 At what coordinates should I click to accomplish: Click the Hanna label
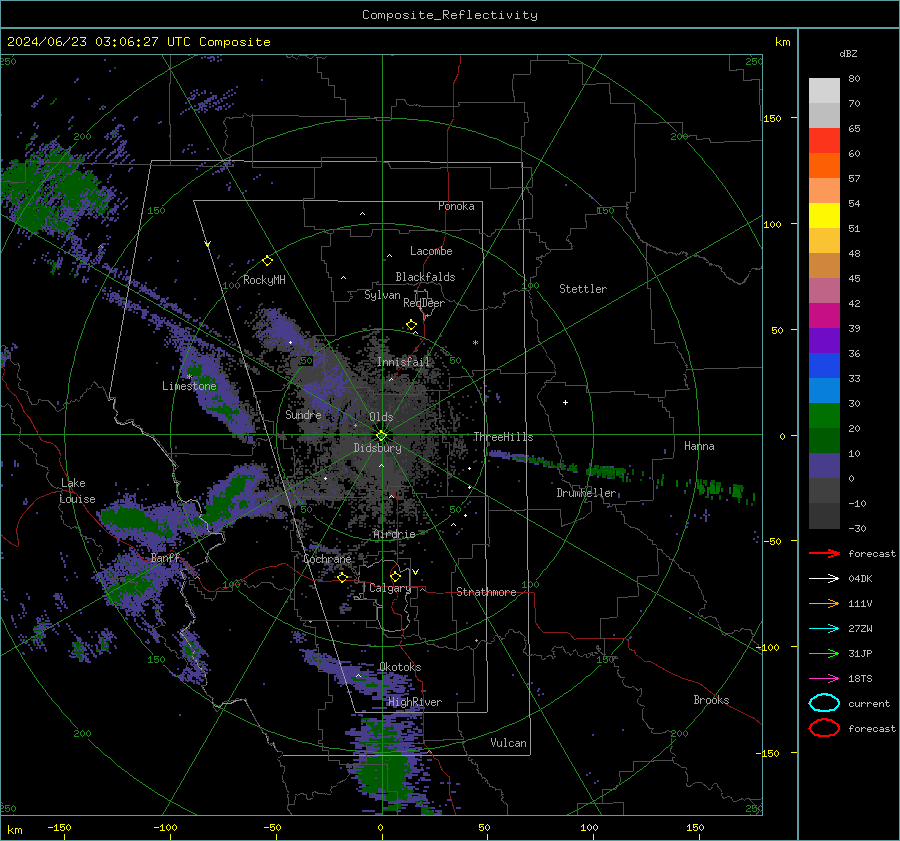[x=699, y=446]
